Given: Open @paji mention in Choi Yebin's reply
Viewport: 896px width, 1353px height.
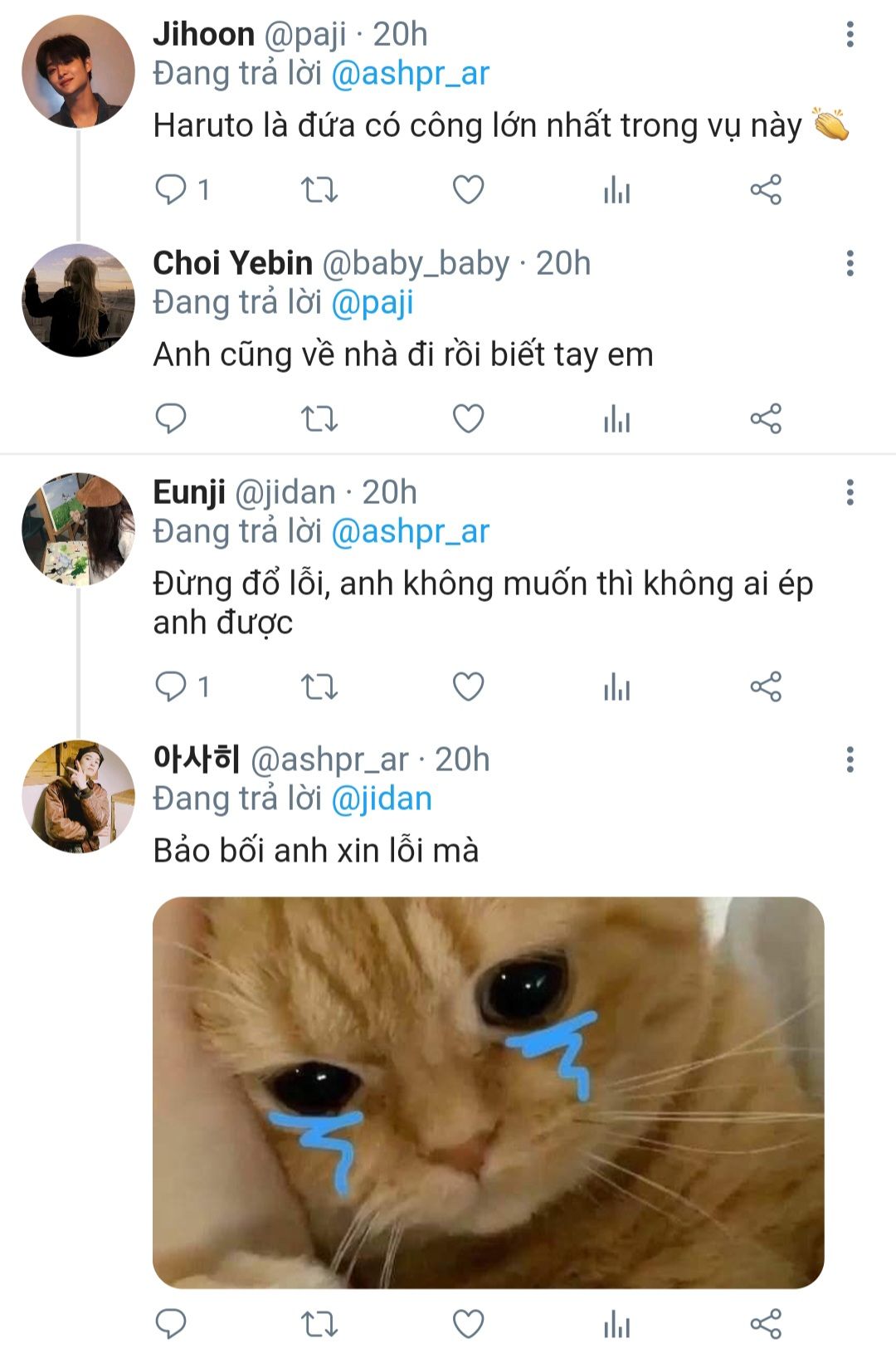Looking at the screenshot, I should coord(372,303).
